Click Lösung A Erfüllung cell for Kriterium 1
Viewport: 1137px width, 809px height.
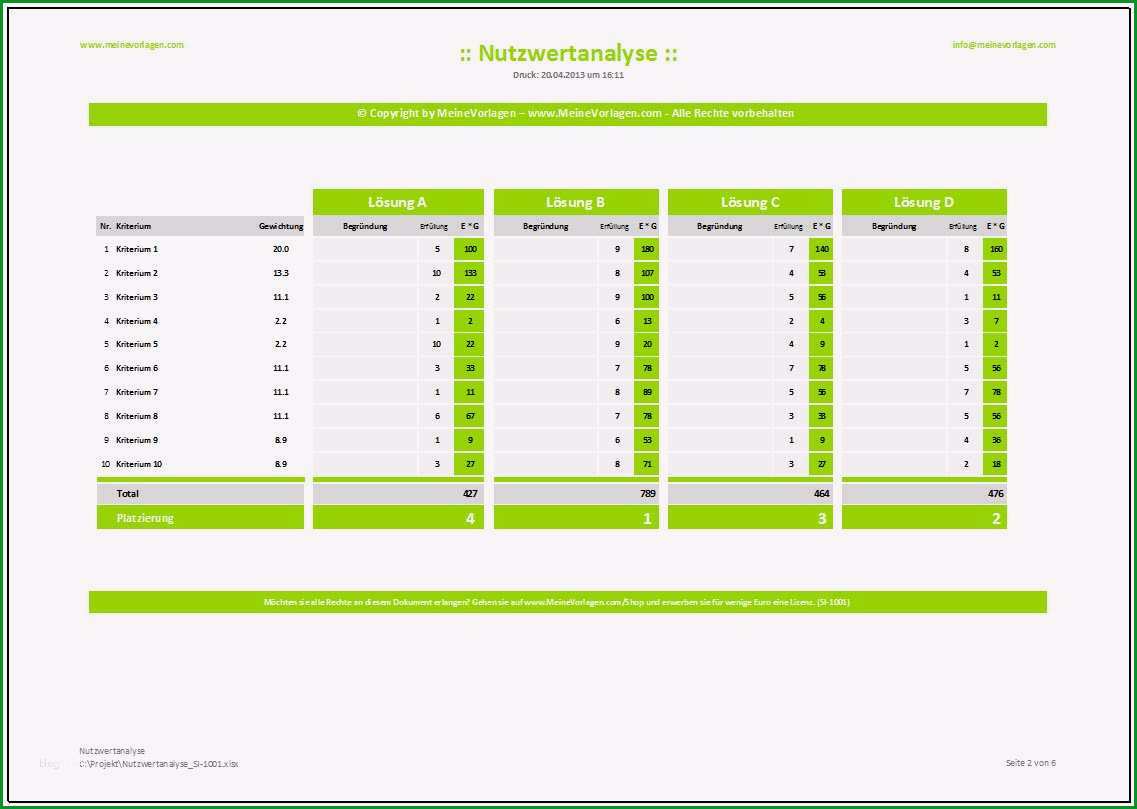point(437,249)
